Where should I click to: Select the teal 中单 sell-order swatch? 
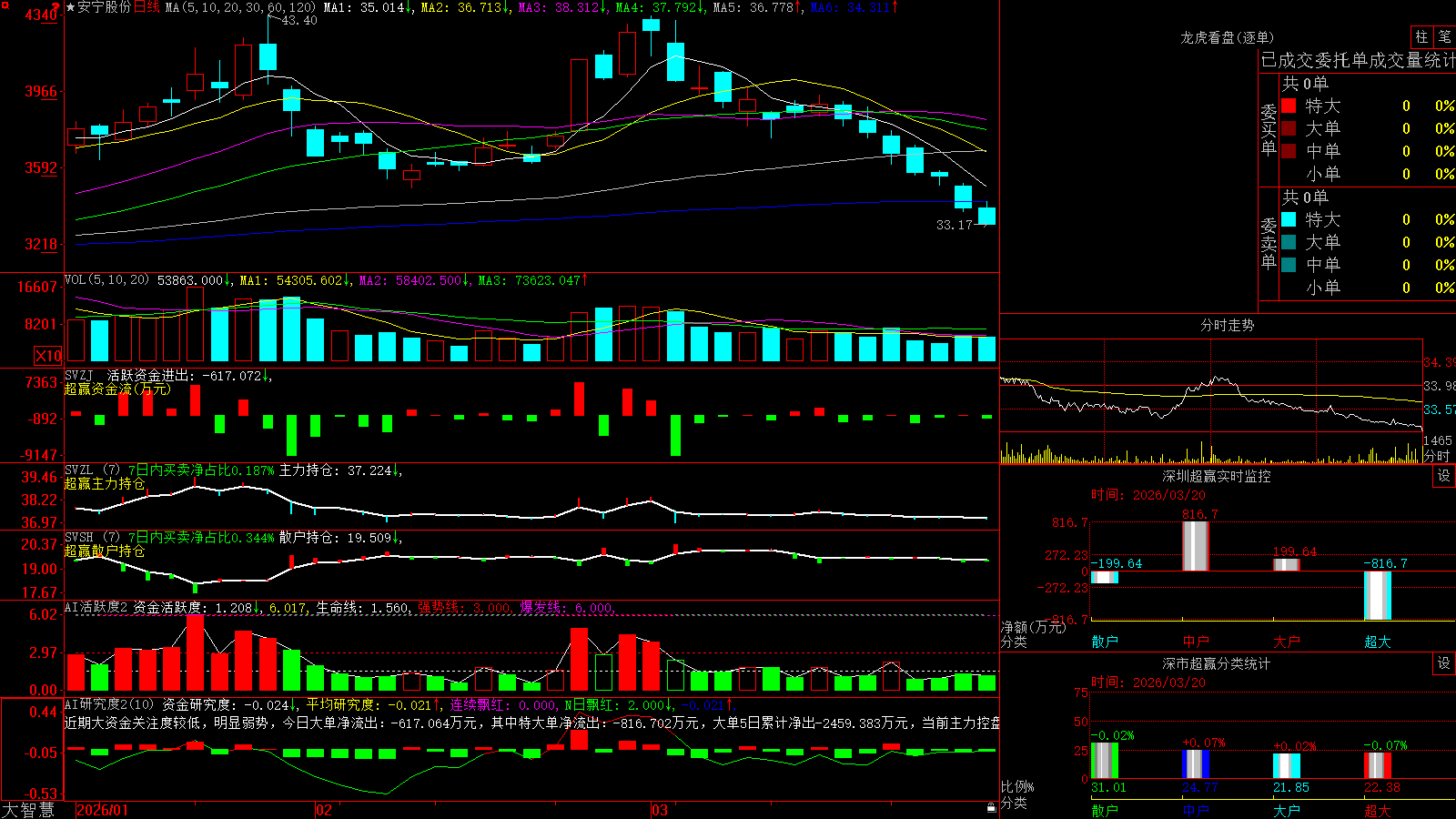coord(1289,265)
